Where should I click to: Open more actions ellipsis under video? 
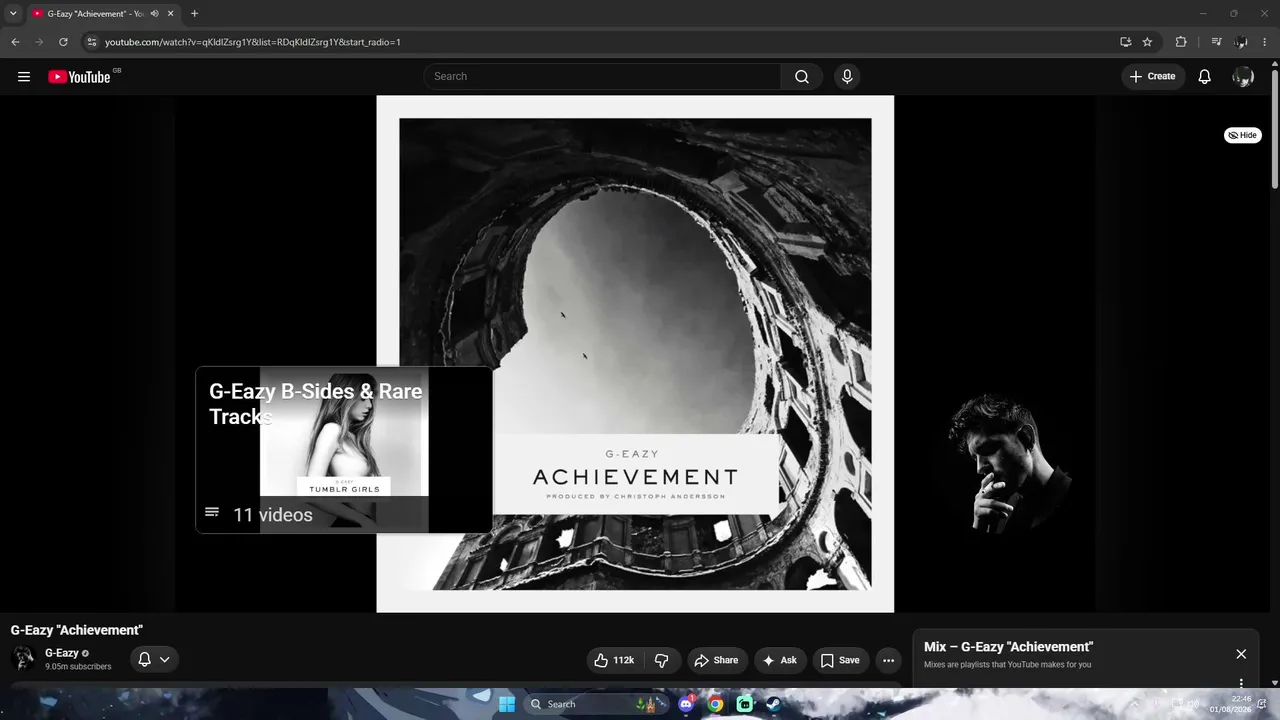point(888,660)
